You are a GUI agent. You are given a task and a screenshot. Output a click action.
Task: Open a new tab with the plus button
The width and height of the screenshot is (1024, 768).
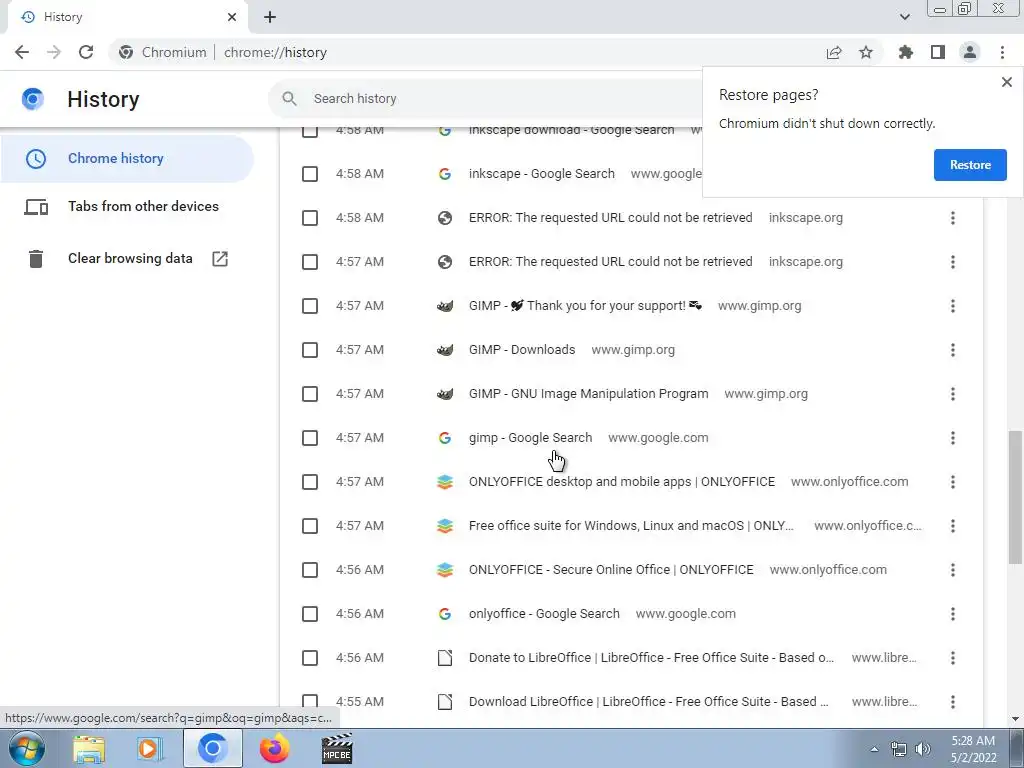270,17
